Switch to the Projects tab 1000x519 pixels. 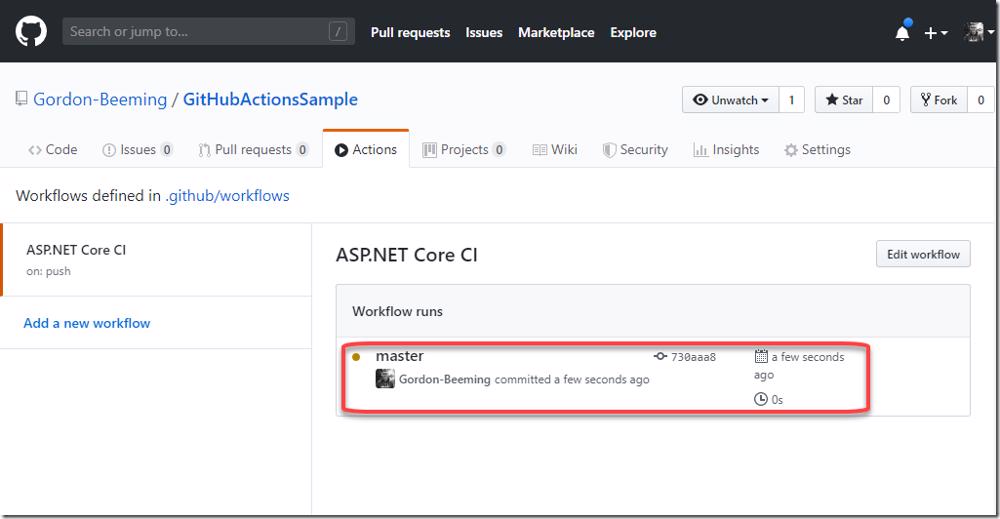[x=464, y=149]
